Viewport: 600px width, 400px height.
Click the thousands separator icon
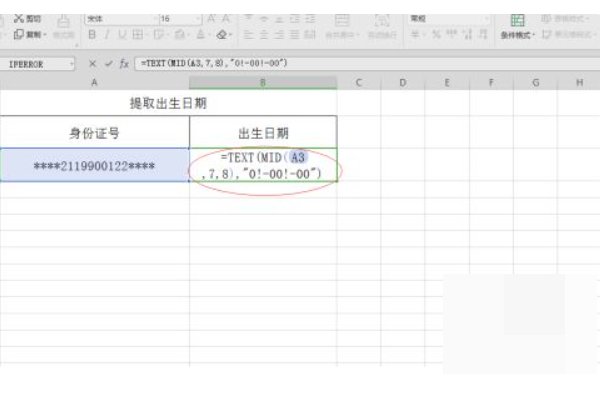coord(452,35)
